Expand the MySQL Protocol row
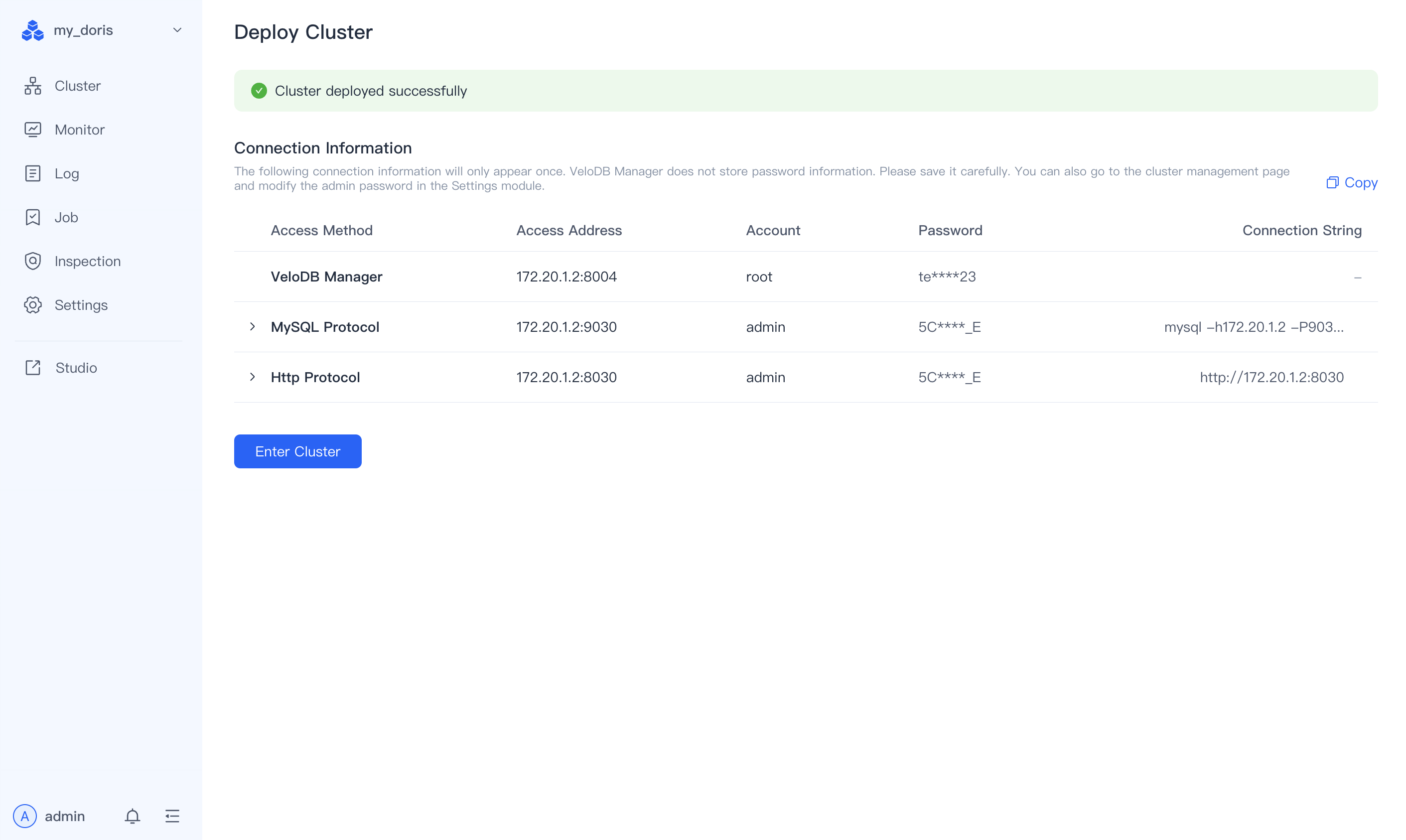1406x840 pixels. coord(253,327)
